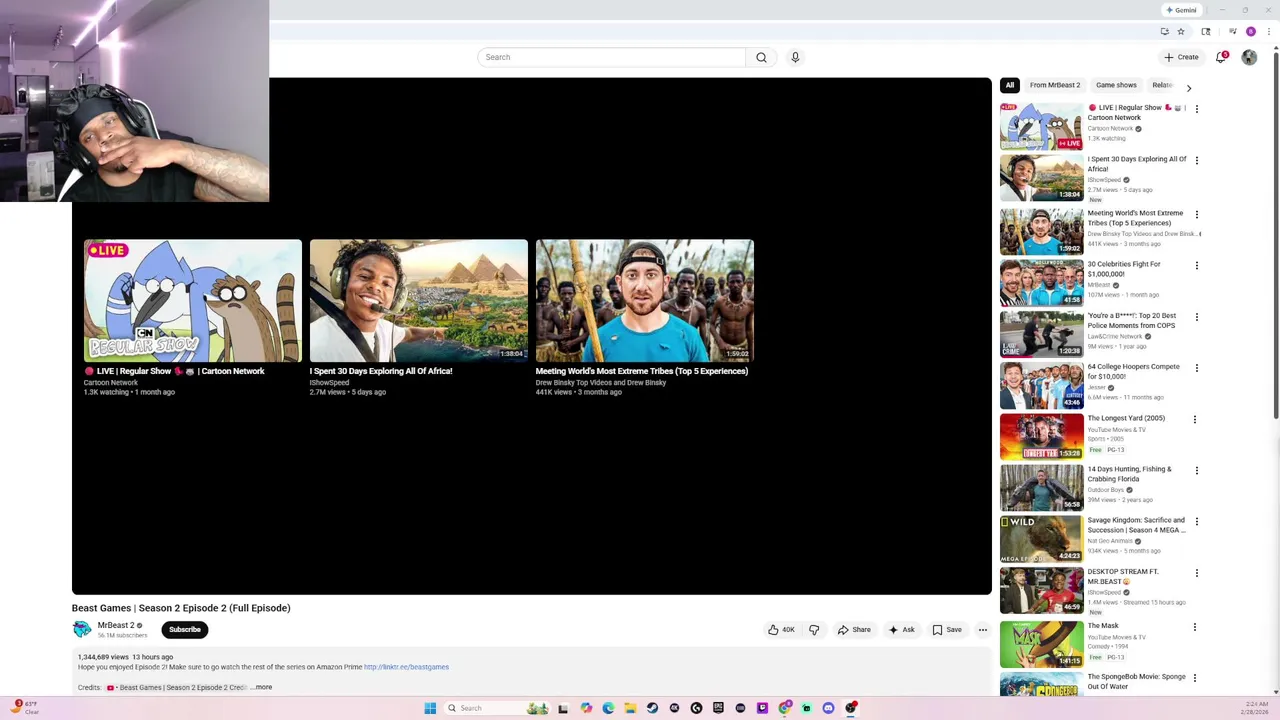The height and width of the screenshot is (720, 1280).
Task: Expand description with ...more
Action: pos(262,687)
